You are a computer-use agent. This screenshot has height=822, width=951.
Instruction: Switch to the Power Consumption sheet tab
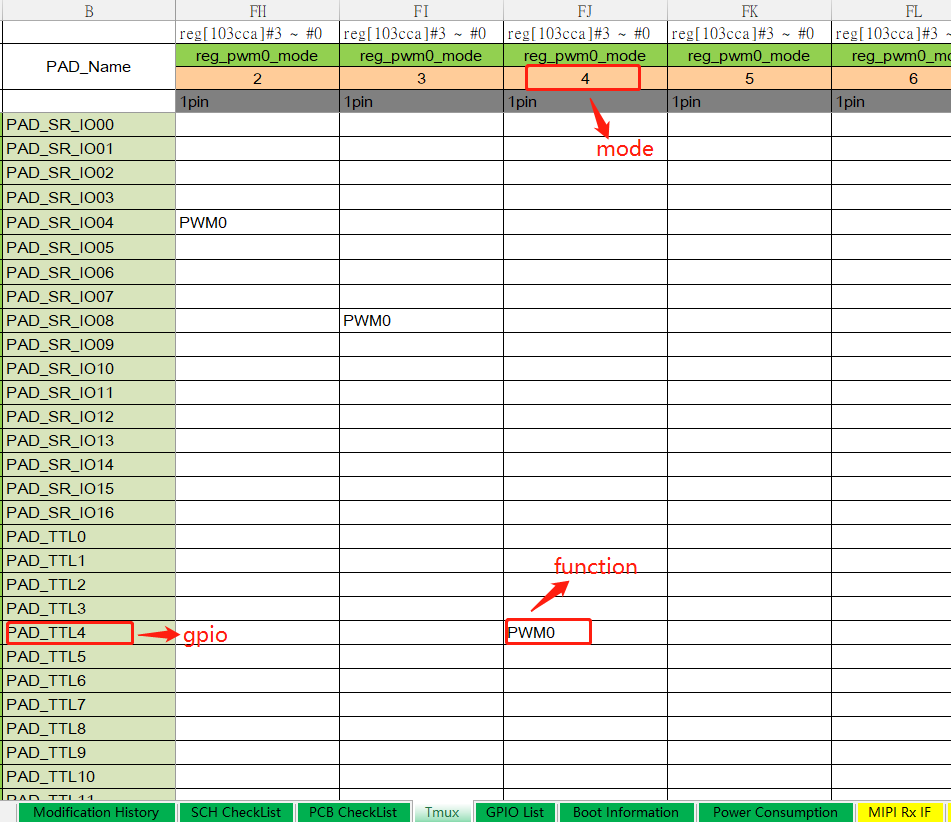tap(775, 812)
